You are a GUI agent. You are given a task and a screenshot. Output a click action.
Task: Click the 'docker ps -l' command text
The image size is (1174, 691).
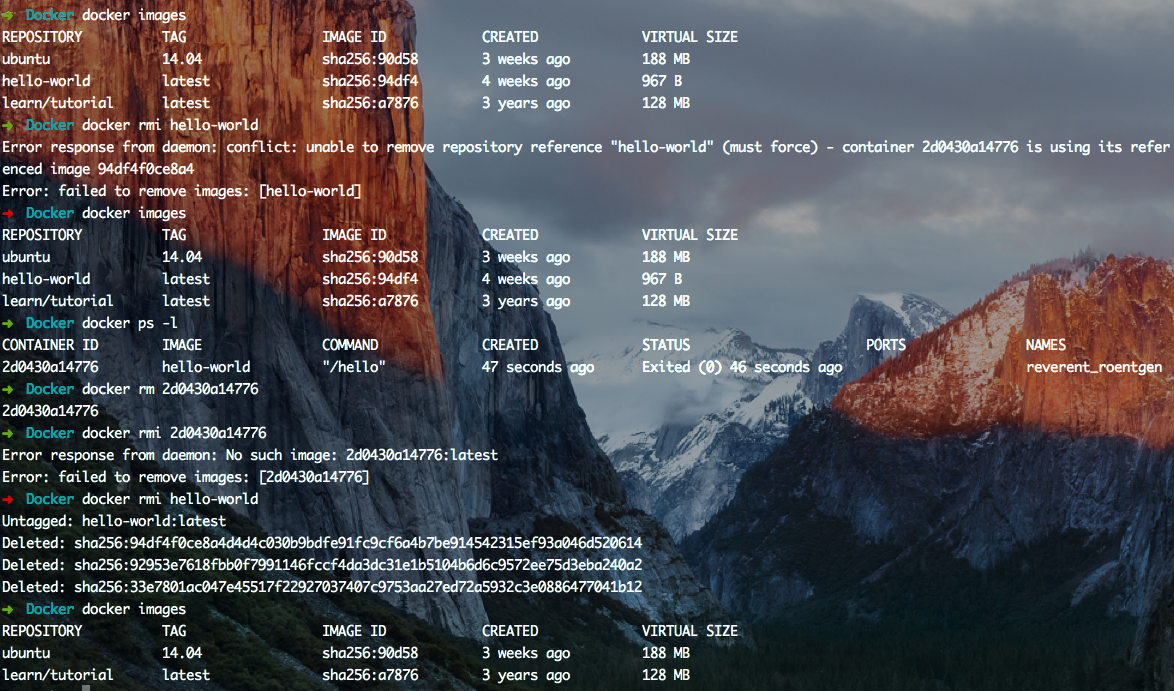130,323
